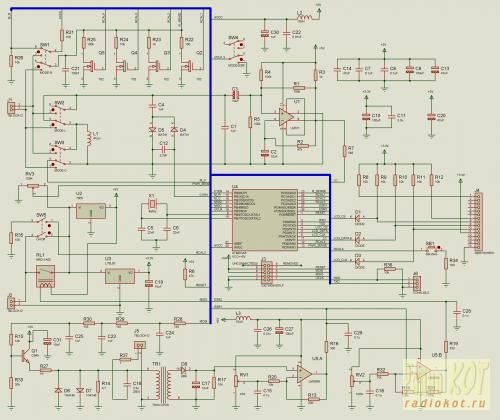
Task: Click the D1 diode symbol
Action: (x=358, y=218)
